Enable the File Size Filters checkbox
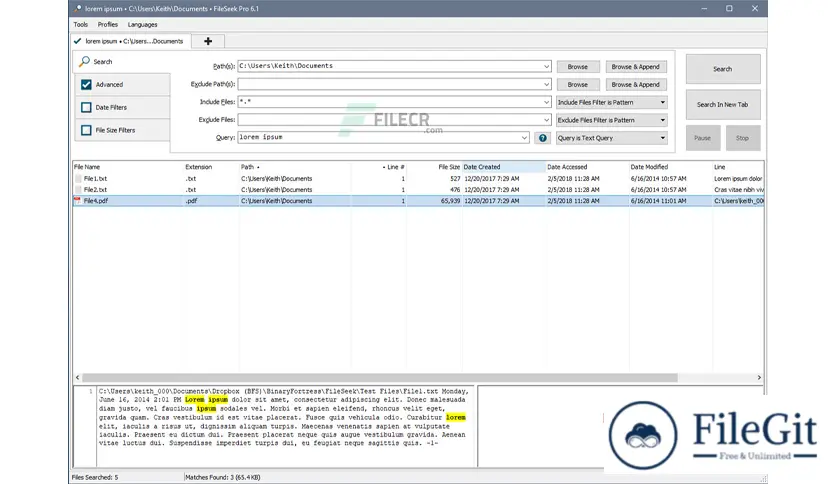This screenshot has height=484, width=836. [86, 130]
